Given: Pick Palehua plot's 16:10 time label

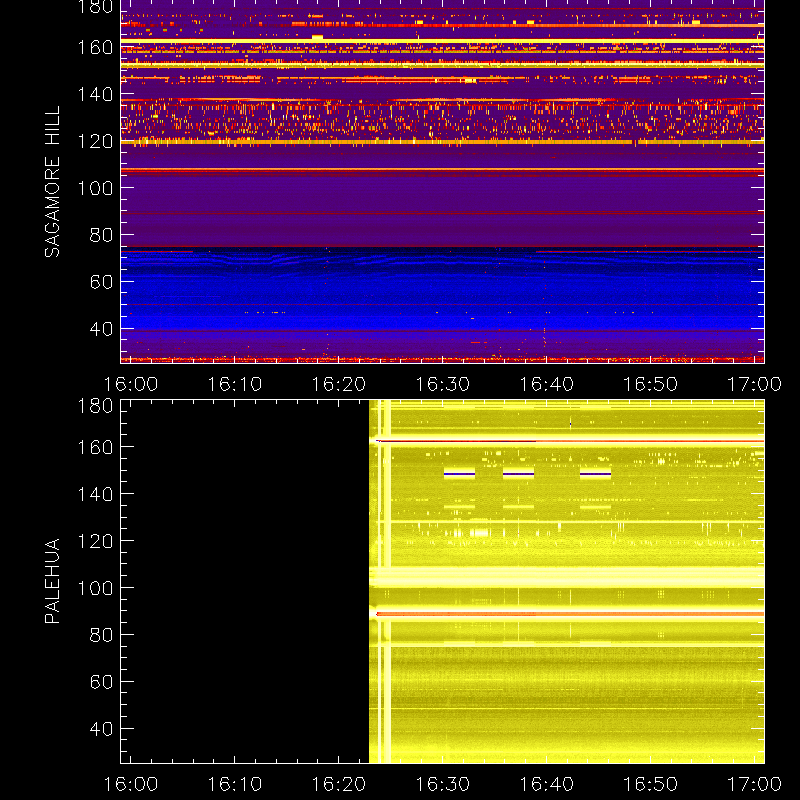Looking at the screenshot, I should 235,784.
